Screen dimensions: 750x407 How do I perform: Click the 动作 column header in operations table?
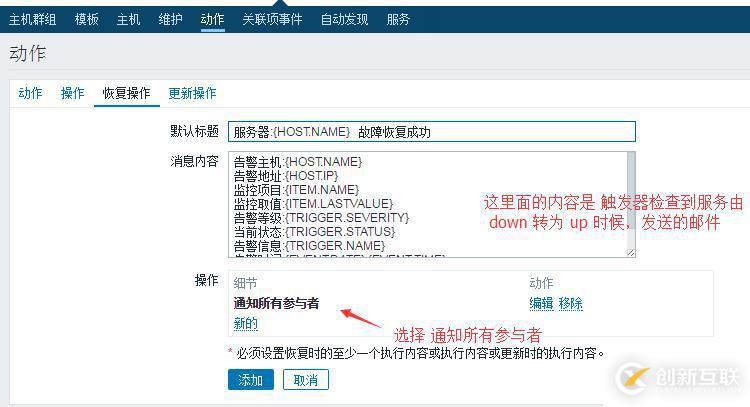coord(541,283)
